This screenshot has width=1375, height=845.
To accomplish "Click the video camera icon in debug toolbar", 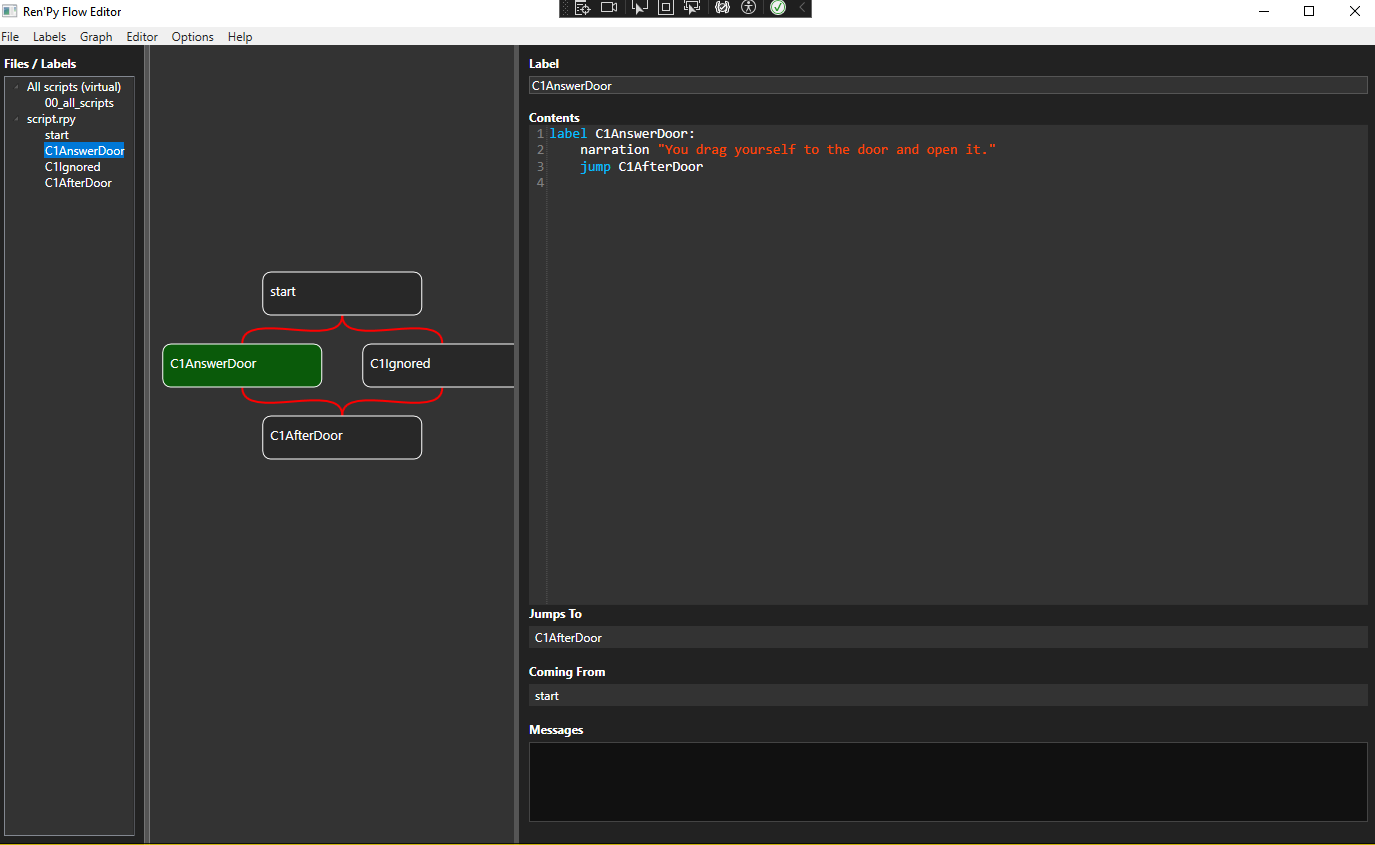I will coord(609,8).
